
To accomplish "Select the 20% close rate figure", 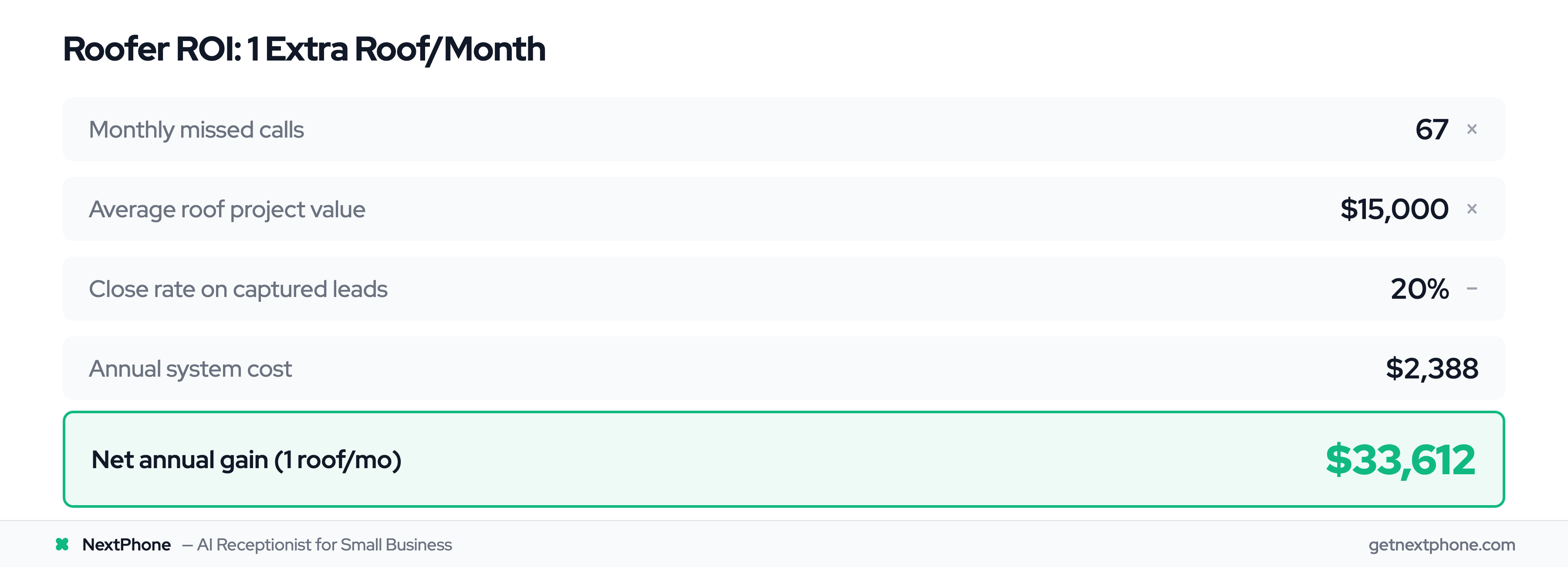I will pyautogui.click(x=1419, y=289).
